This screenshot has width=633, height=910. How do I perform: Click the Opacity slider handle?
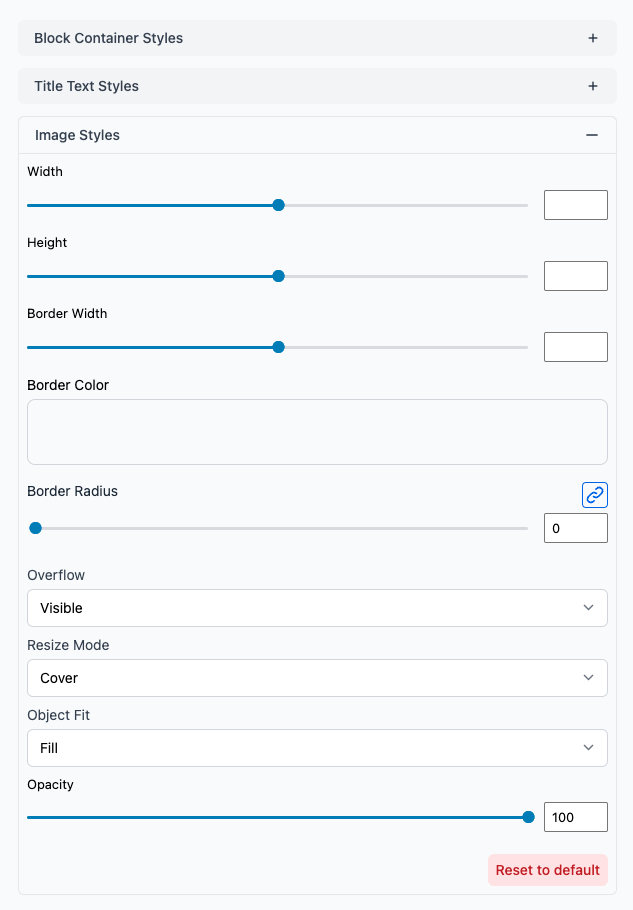coord(527,816)
